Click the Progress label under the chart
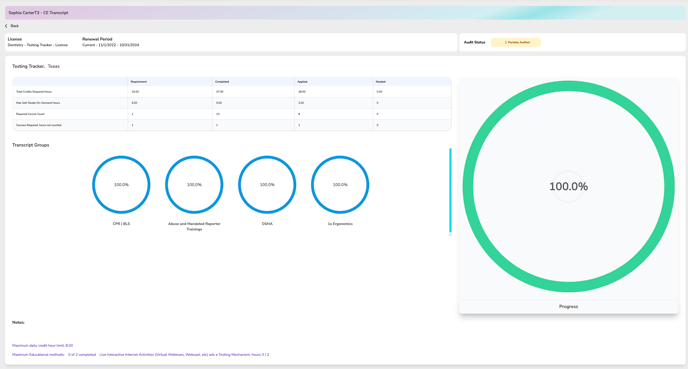The image size is (688, 369). click(x=568, y=307)
